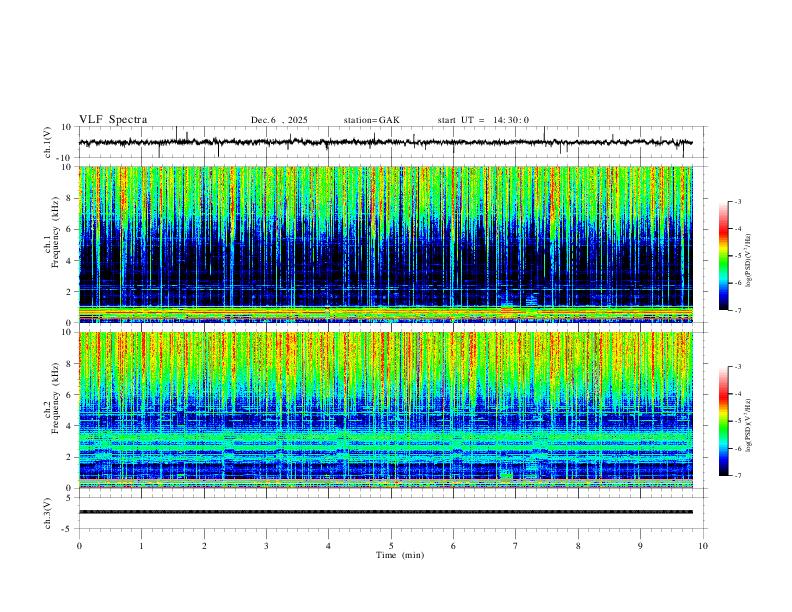Click the "station=GAK" header label

[x=372, y=120]
